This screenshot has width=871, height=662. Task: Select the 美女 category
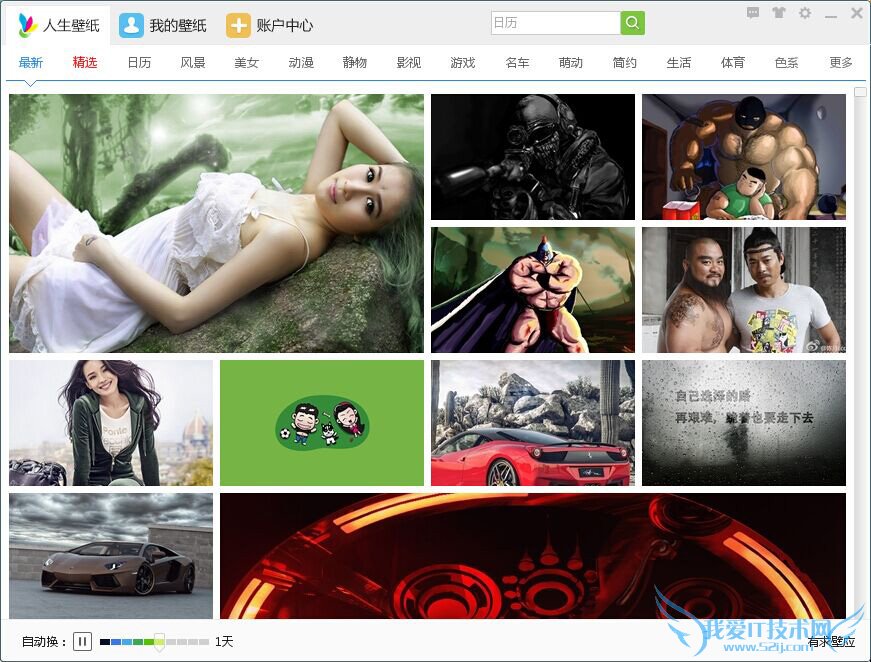[246, 62]
